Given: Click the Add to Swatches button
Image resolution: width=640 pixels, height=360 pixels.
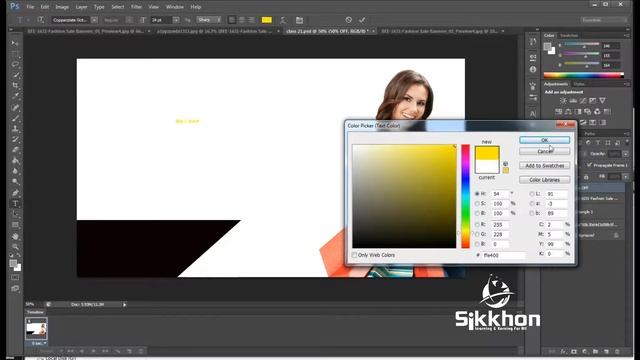Looking at the screenshot, I should [x=544, y=166].
